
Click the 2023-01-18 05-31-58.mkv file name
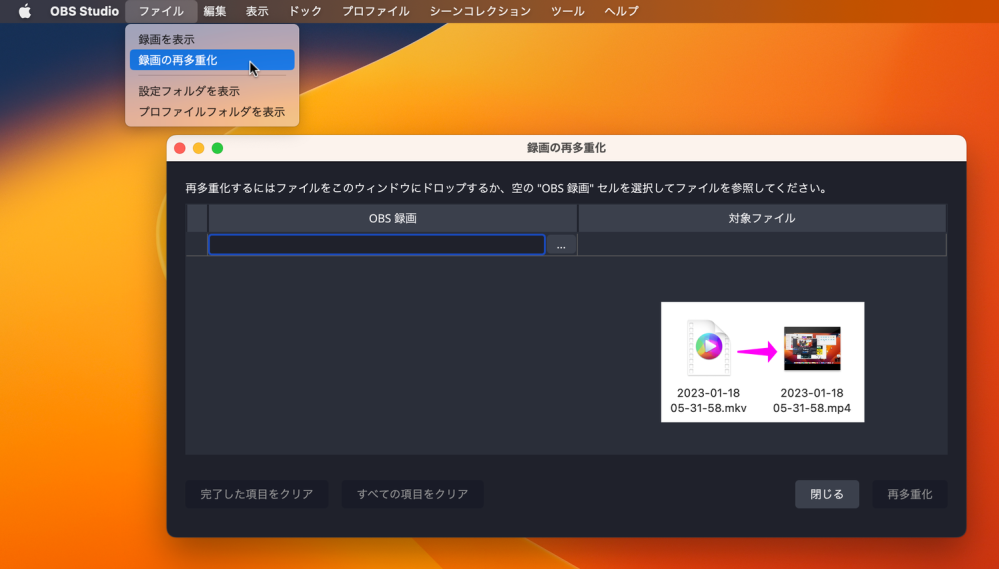point(708,400)
